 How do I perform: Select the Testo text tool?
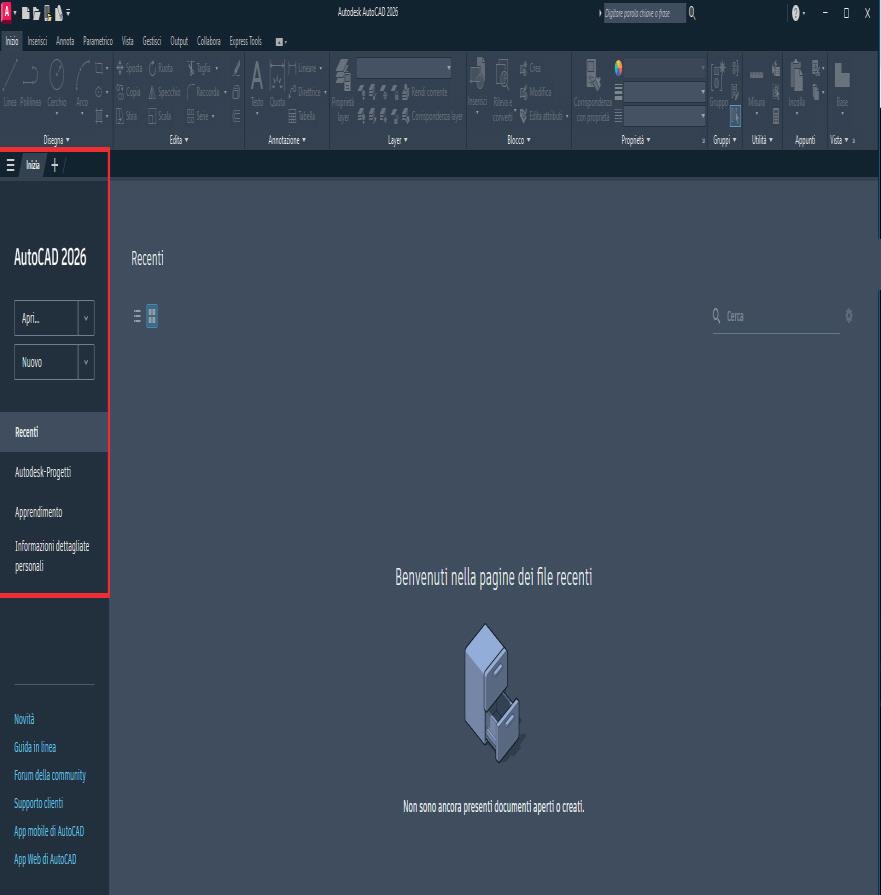point(257,83)
